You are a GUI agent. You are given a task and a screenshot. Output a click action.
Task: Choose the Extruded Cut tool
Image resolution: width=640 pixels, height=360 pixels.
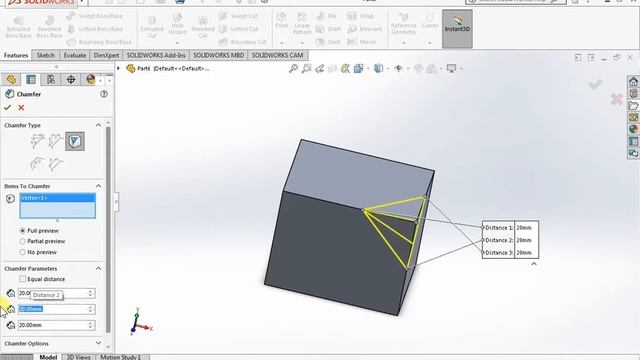click(152, 27)
